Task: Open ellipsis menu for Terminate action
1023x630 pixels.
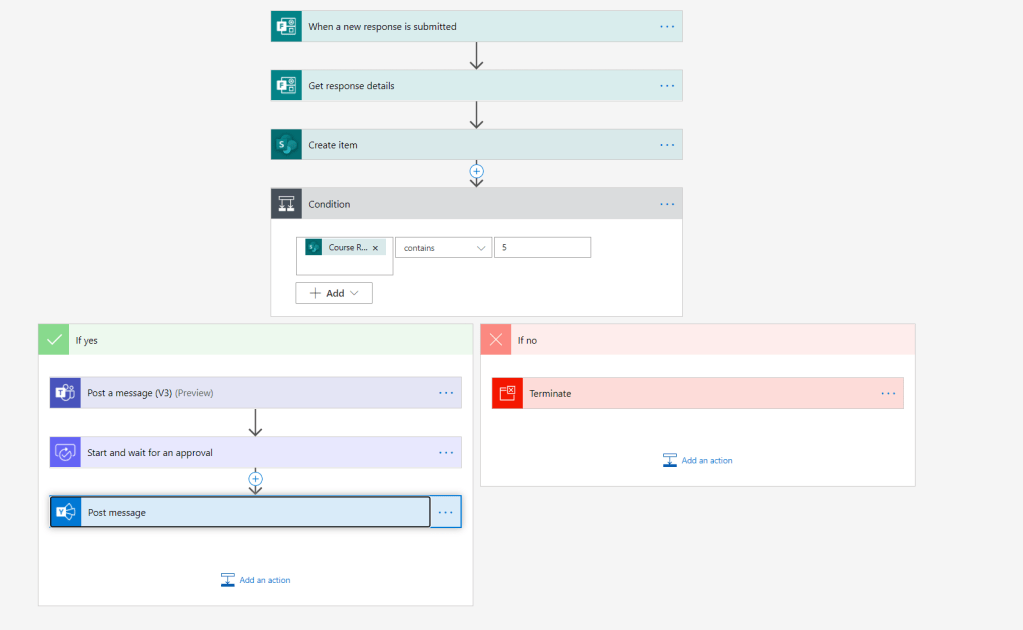Action: pos(888,393)
